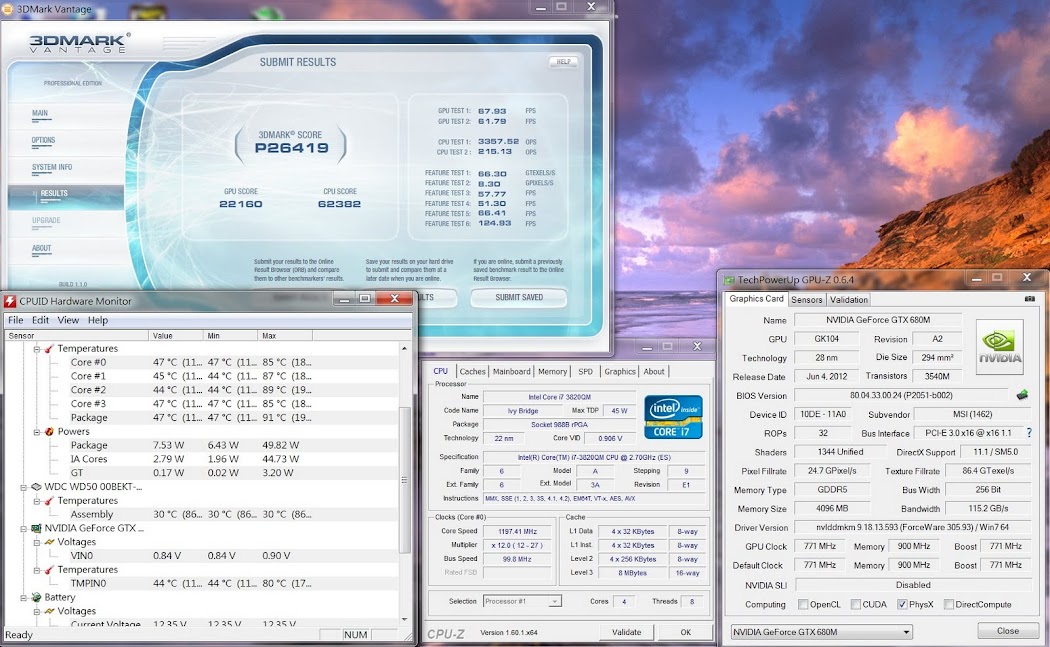This screenshot has height=647, width=1050.
Task: Click the Hardware Monitor scroll up arrow
Action: [404, 348]
